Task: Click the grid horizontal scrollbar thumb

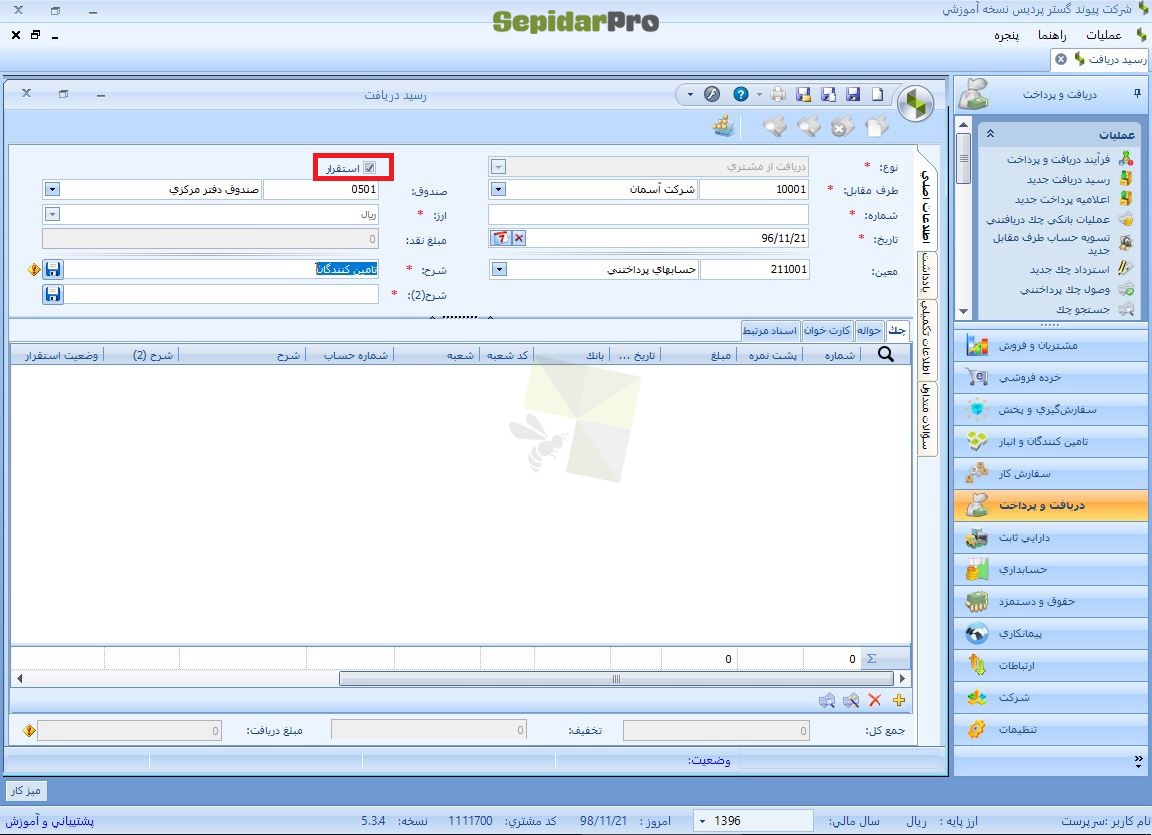Action: point(616,679)
